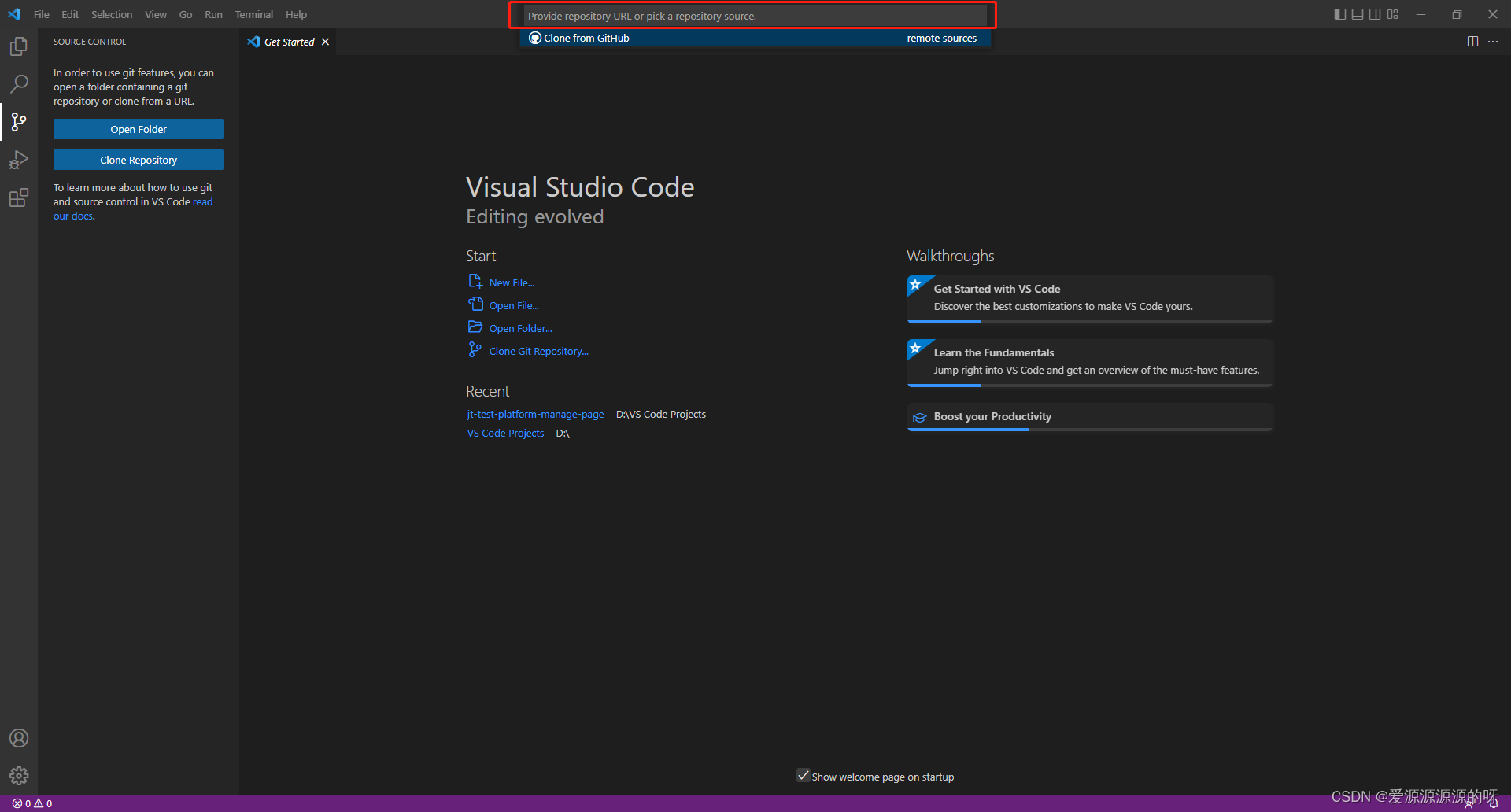
Task: Open Get Started with VS Code walkthrough
Action: pos(1090,299)
